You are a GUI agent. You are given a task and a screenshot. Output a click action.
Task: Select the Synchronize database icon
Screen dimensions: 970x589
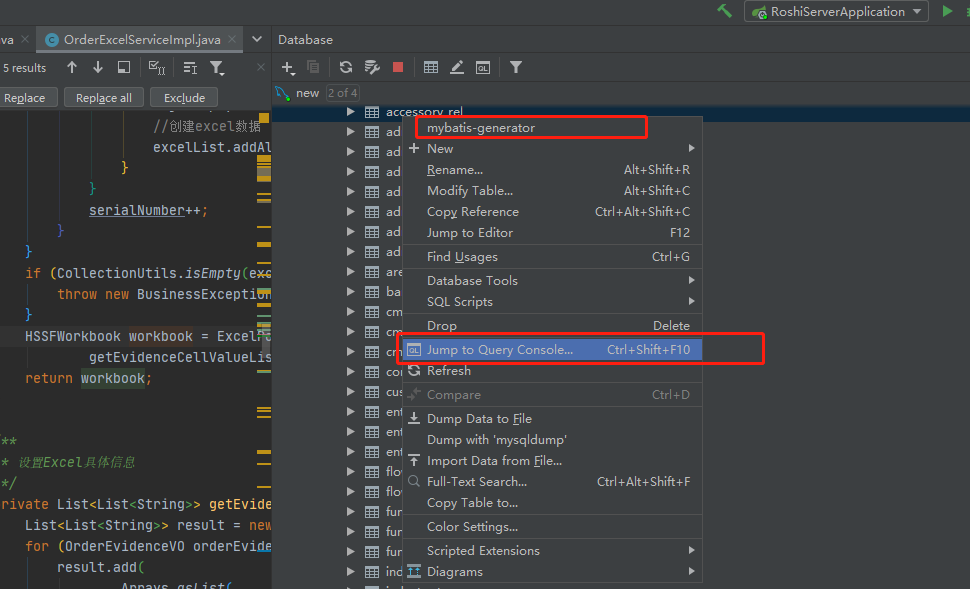point(345,67)
